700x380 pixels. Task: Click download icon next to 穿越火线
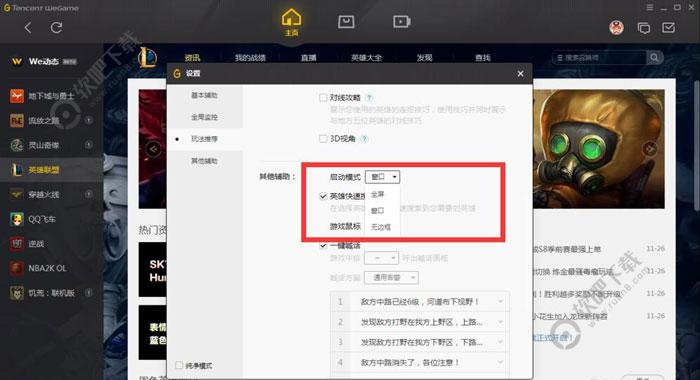coord(88,194)
